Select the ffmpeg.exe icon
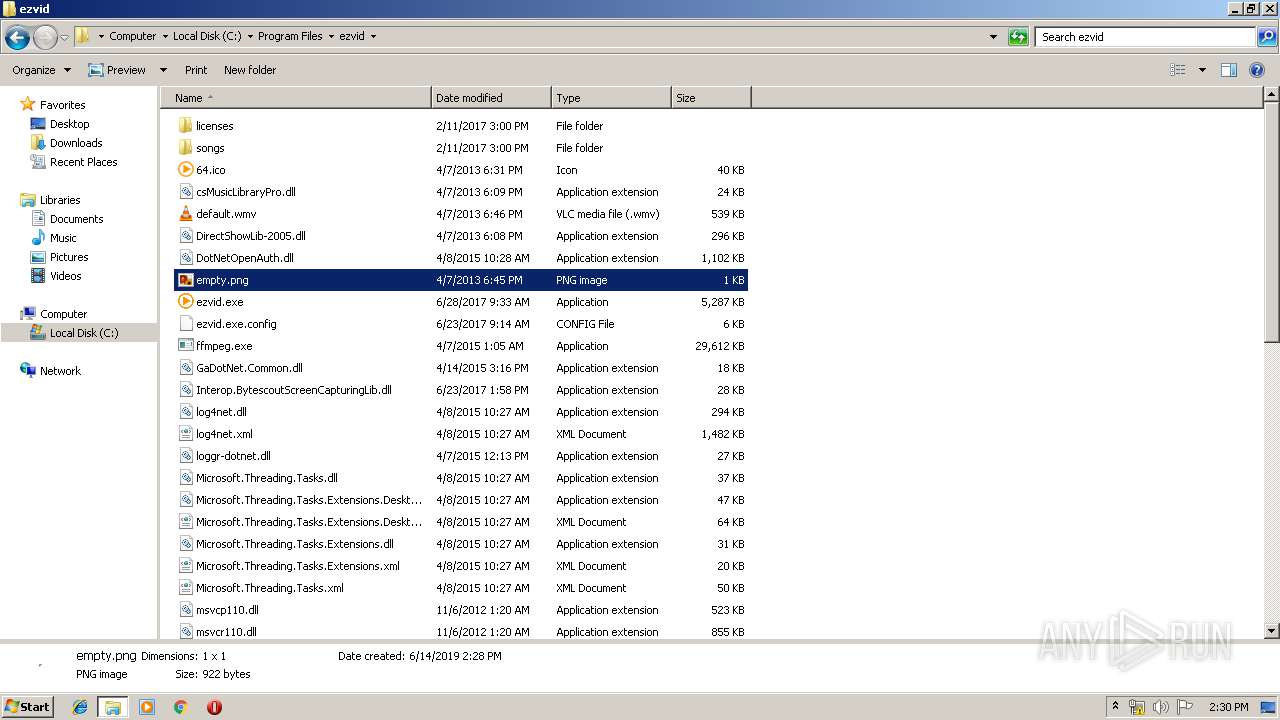This screenshot has width=1280, height=720. tap(185, 346)
